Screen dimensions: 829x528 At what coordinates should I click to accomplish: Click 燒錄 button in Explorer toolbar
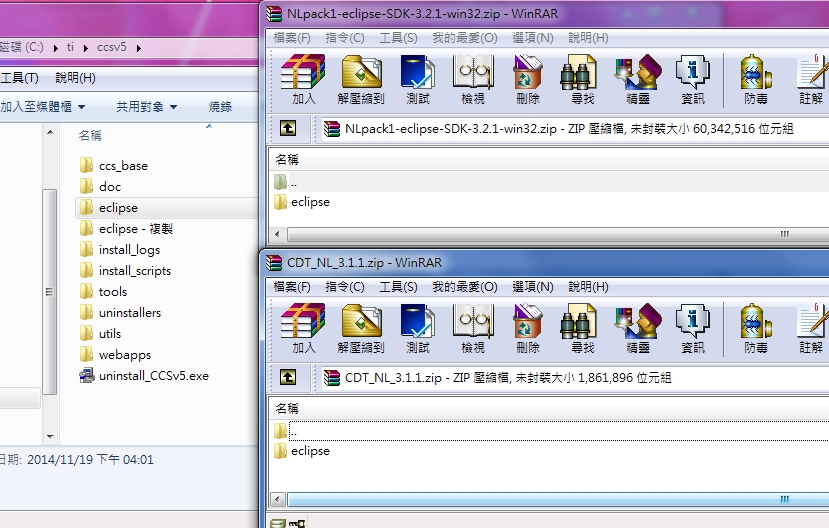(220, 107)
